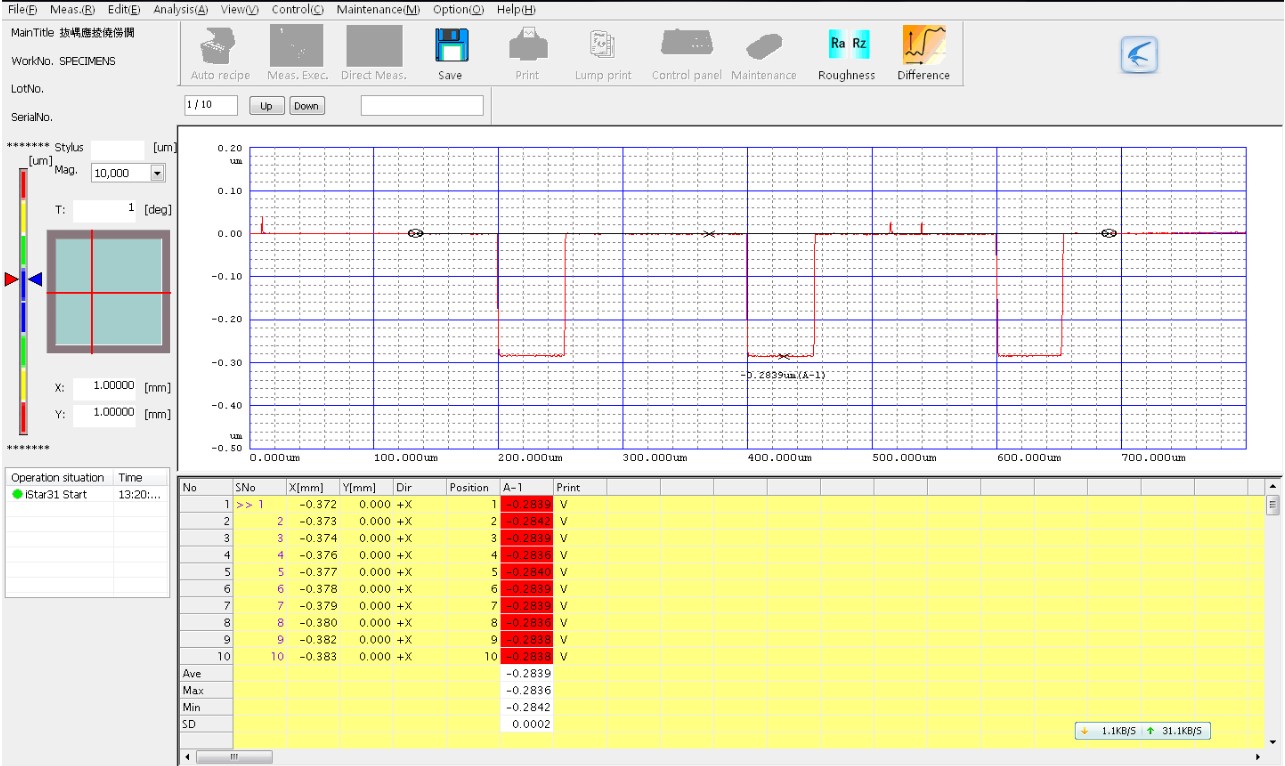Click the empty field beside the Down button
1285x766 pixels.
(422, 105)
